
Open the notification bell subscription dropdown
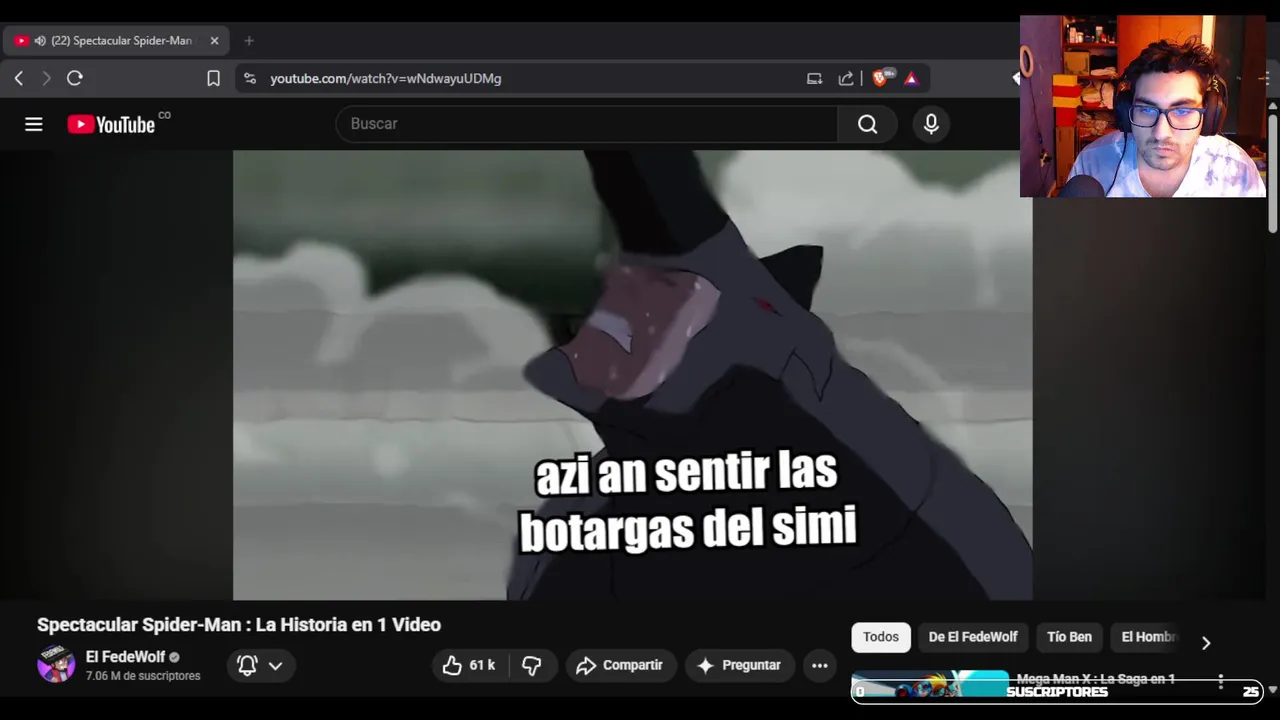point(260,665)
